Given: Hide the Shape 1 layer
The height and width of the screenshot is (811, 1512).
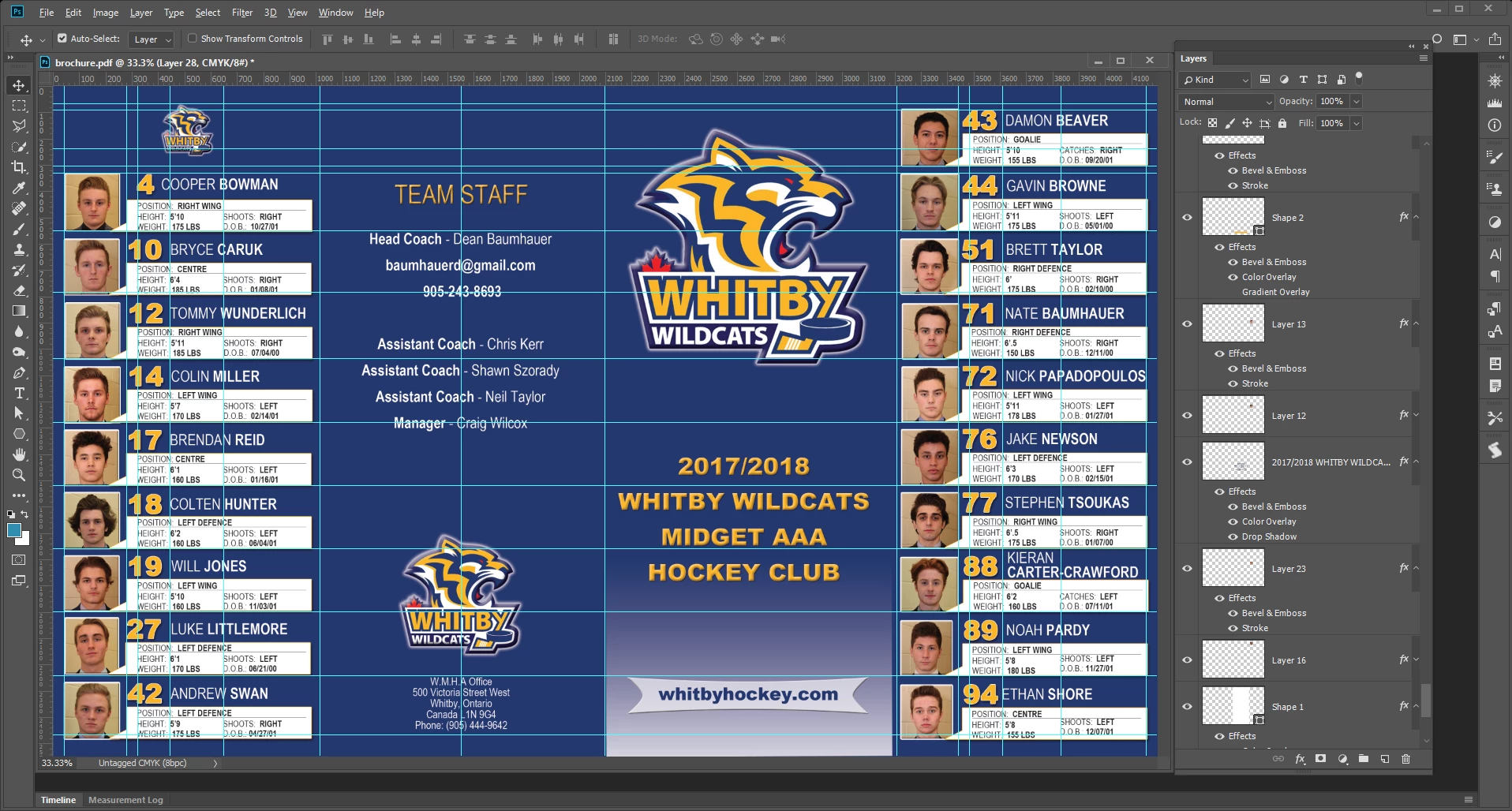Looking at the screenshot, I should pos(1187,707).
